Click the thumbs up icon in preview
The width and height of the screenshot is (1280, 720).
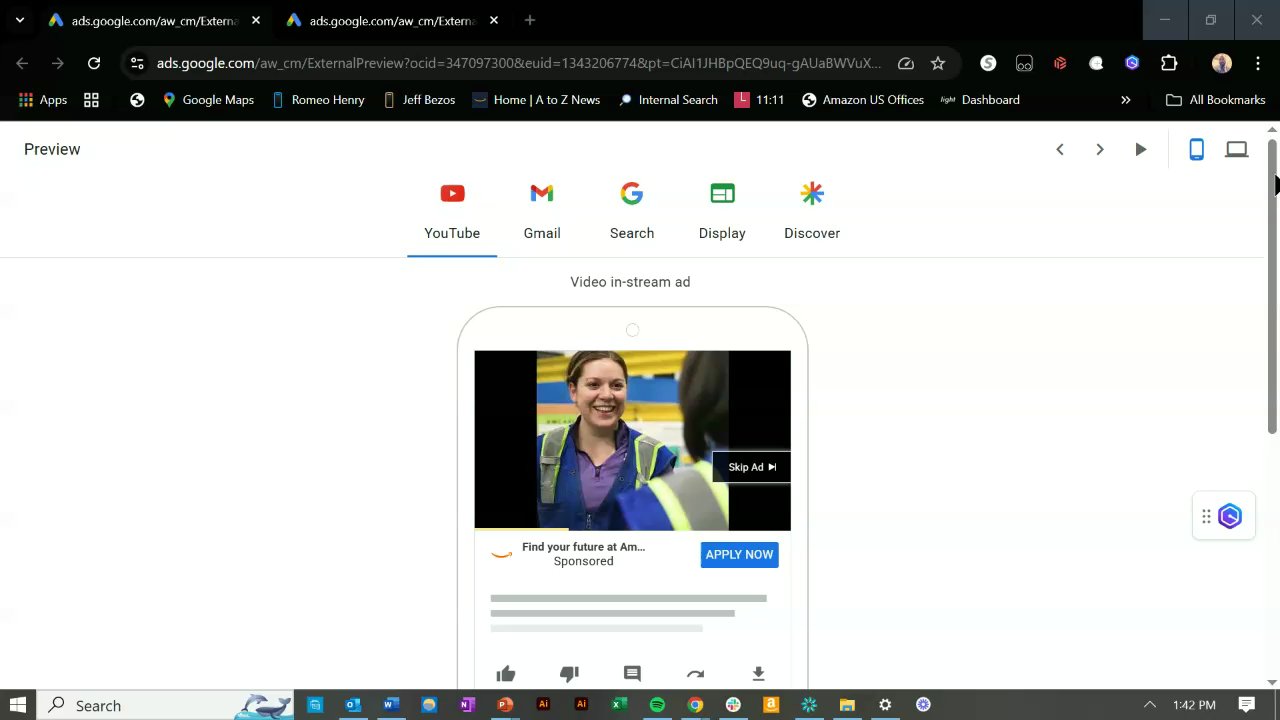[506, 674]
